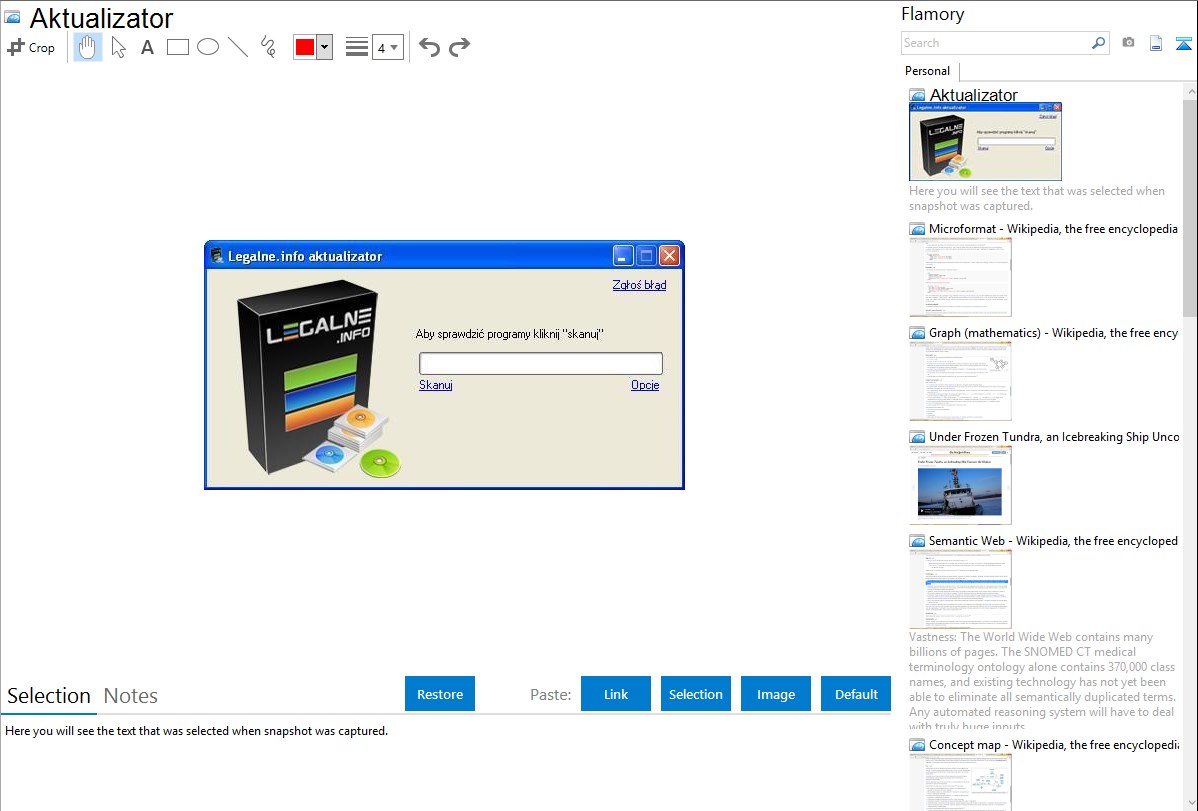Viewport: 1198px width, 811px height.
Task: Choose the arrow pointer tool
Action: tap(118, 47)
